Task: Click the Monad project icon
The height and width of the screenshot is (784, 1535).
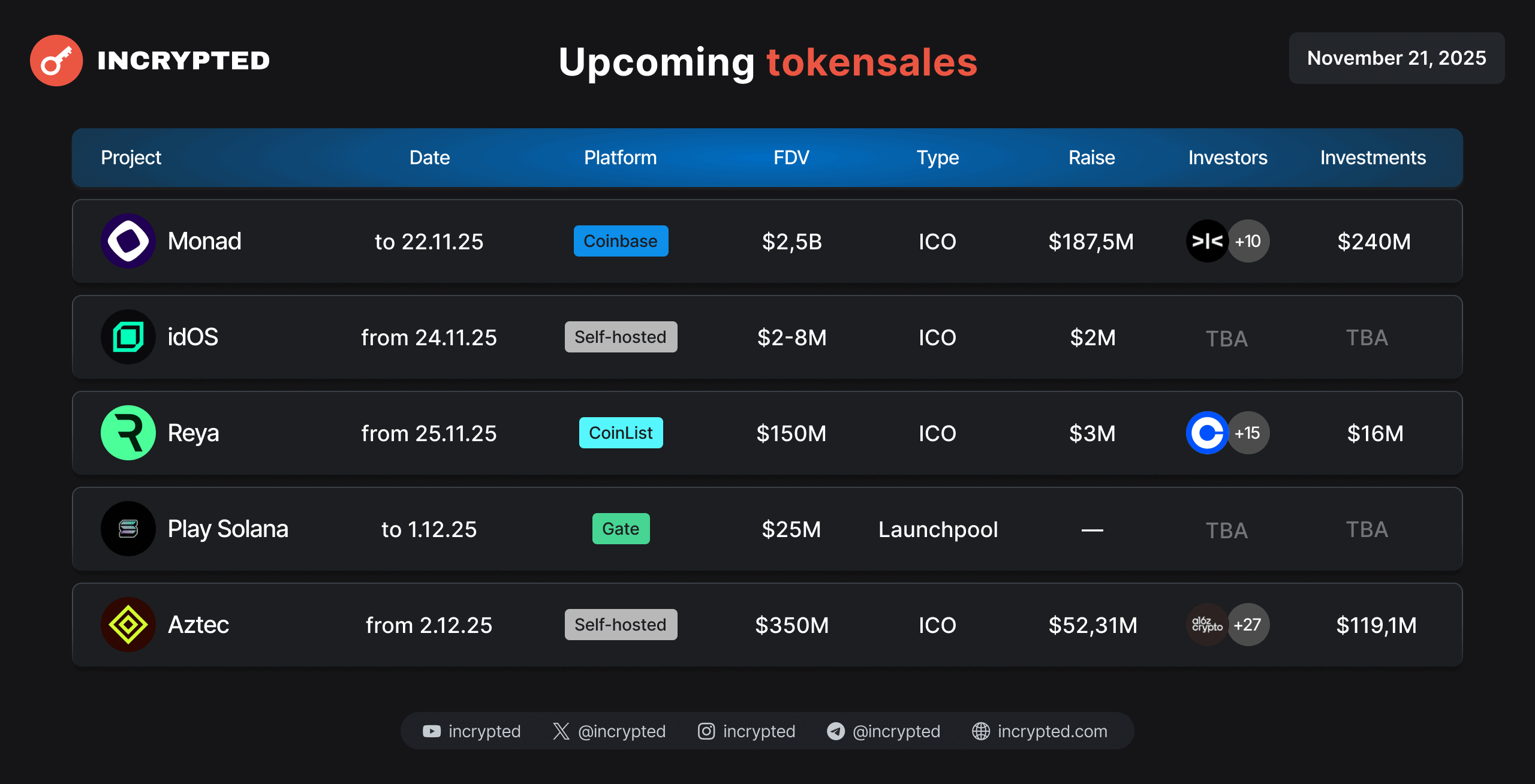Action: (128, 241)
